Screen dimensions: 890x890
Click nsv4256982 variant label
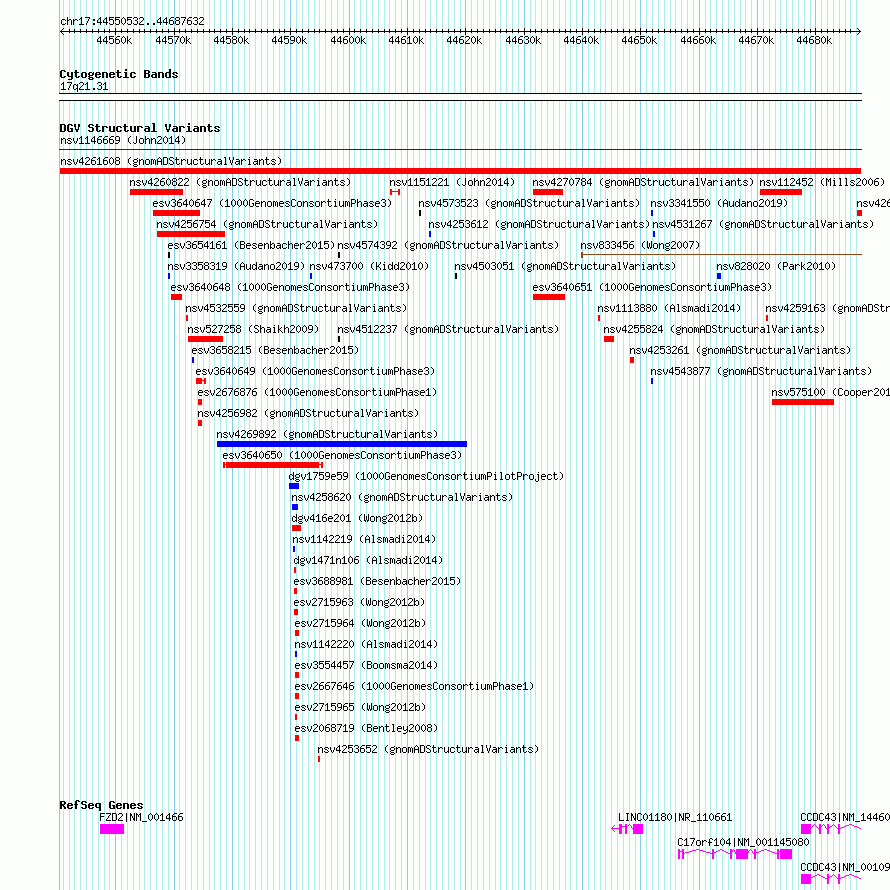pyautogui.click(x=308, y=413)
